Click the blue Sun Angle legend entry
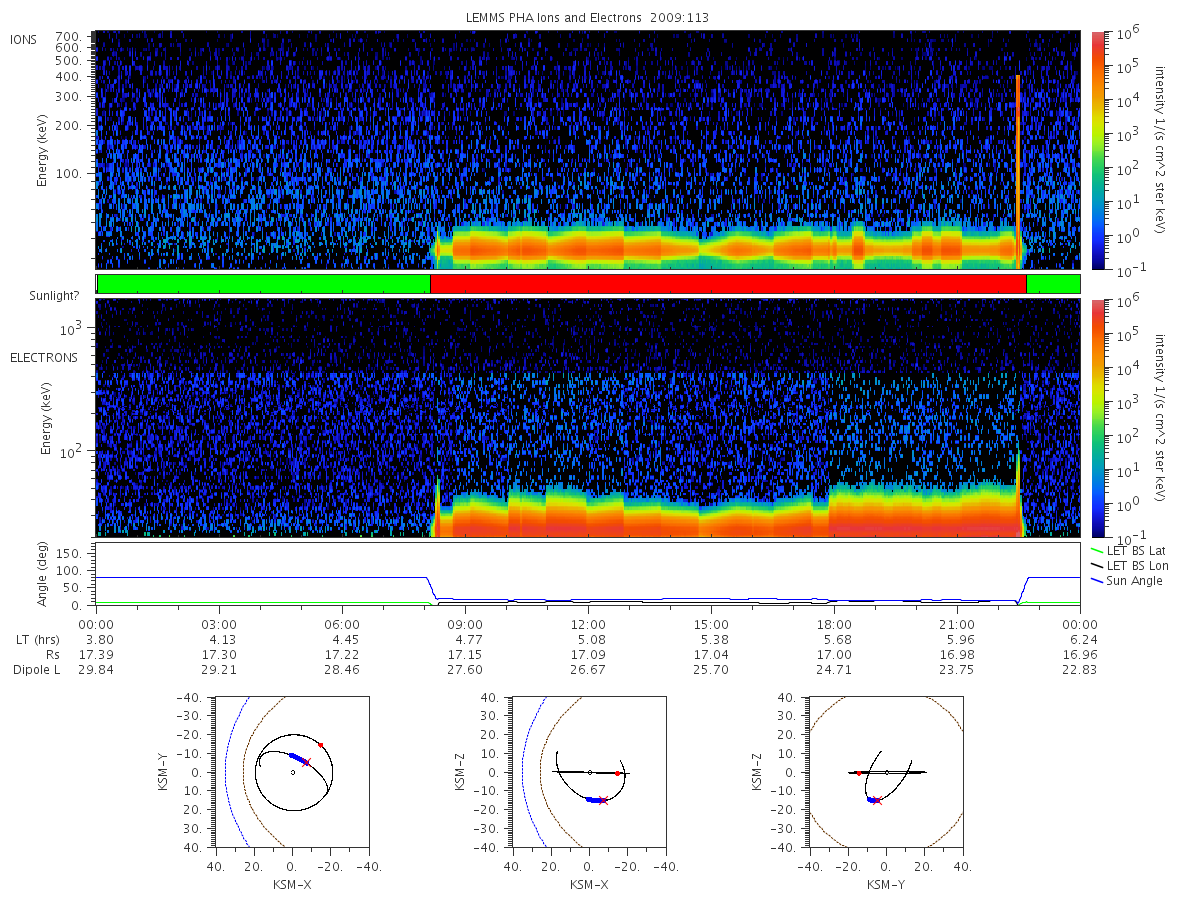Screen dimensions: 1200x900 click(x=1126, y=581)
